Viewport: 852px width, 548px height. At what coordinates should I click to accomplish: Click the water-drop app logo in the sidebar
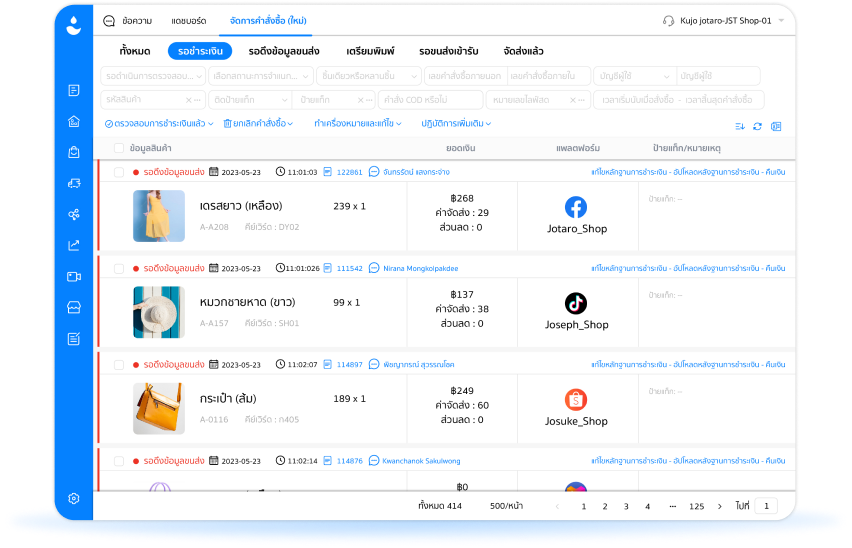click(x=73, y=26)
